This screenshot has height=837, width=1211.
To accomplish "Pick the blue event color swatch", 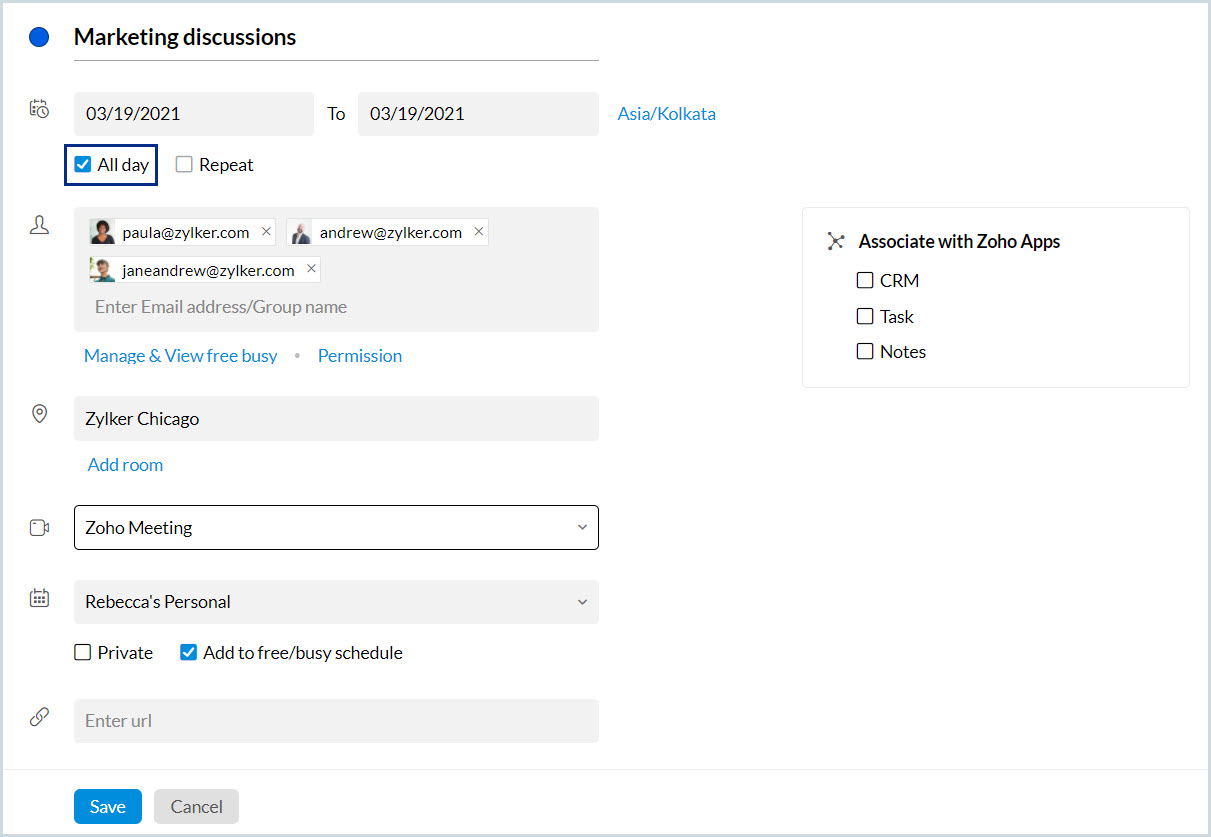I will [x=39, y=38].
